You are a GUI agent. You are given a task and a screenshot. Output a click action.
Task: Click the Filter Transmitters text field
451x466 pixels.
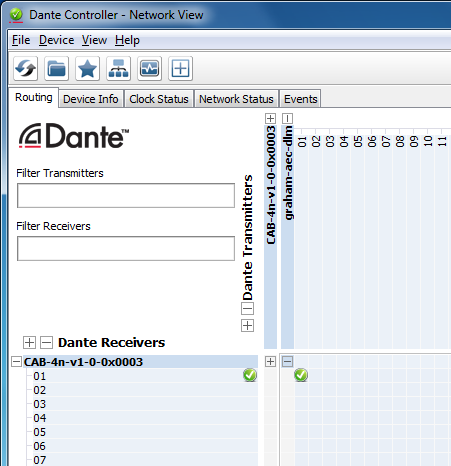126,195
